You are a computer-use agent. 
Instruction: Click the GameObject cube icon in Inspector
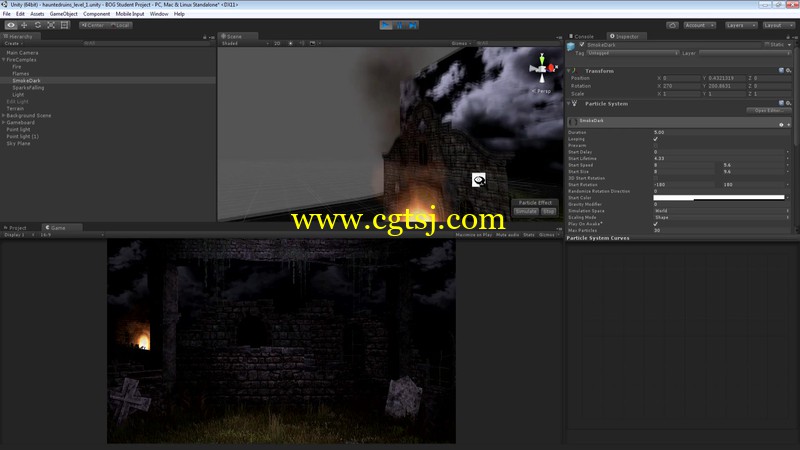(571, 46)
